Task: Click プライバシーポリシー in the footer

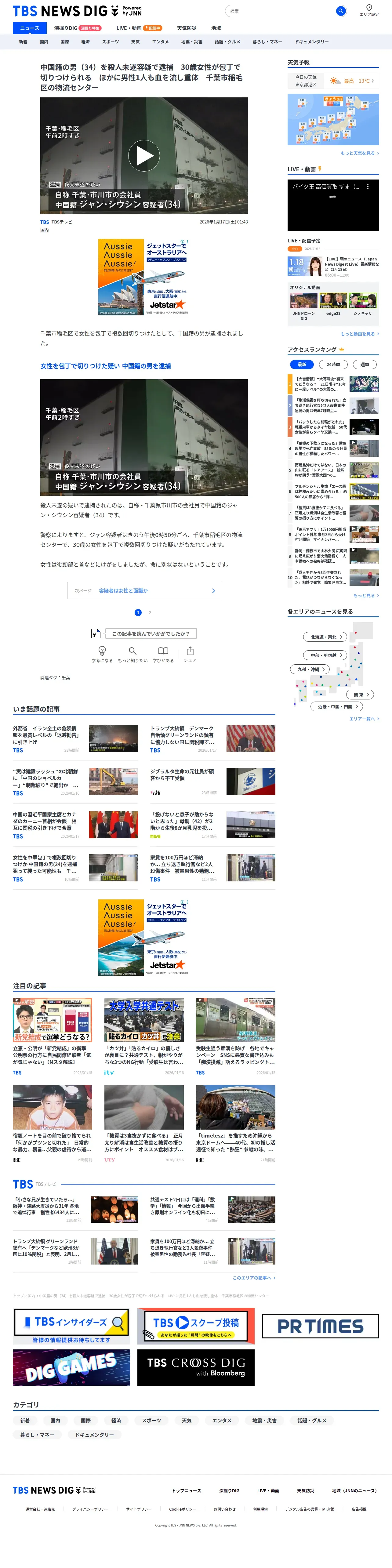Action: [90, 1509]
